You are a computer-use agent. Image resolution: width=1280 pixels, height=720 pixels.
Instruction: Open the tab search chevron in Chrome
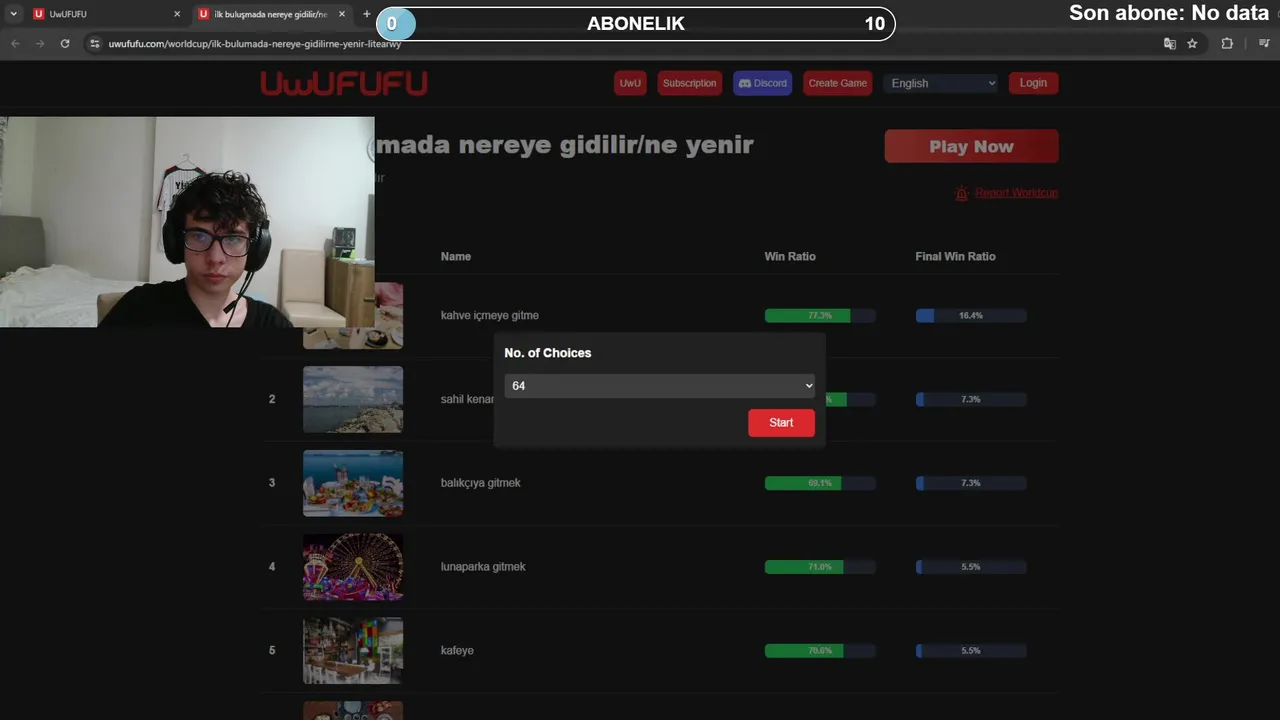click(13, 14)
